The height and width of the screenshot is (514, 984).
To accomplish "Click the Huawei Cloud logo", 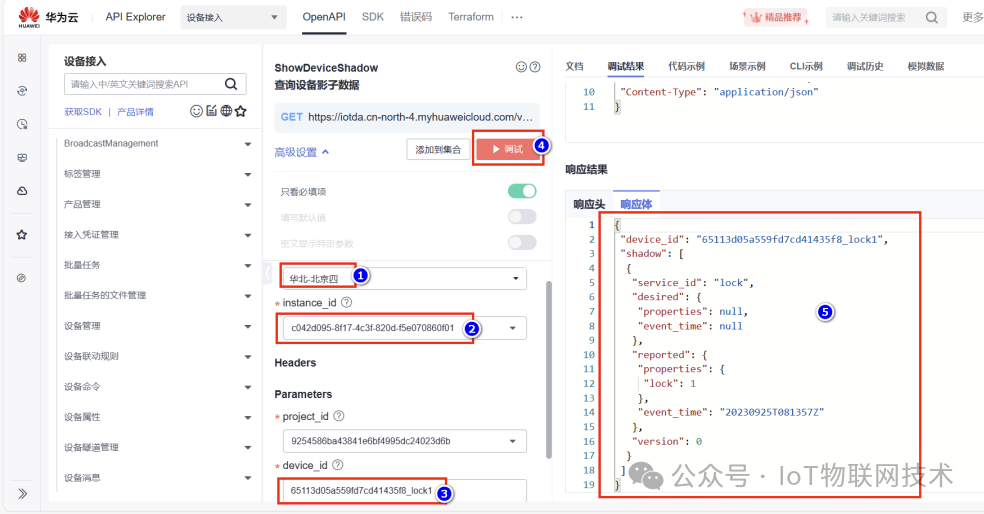I will [x=48, y=17].
